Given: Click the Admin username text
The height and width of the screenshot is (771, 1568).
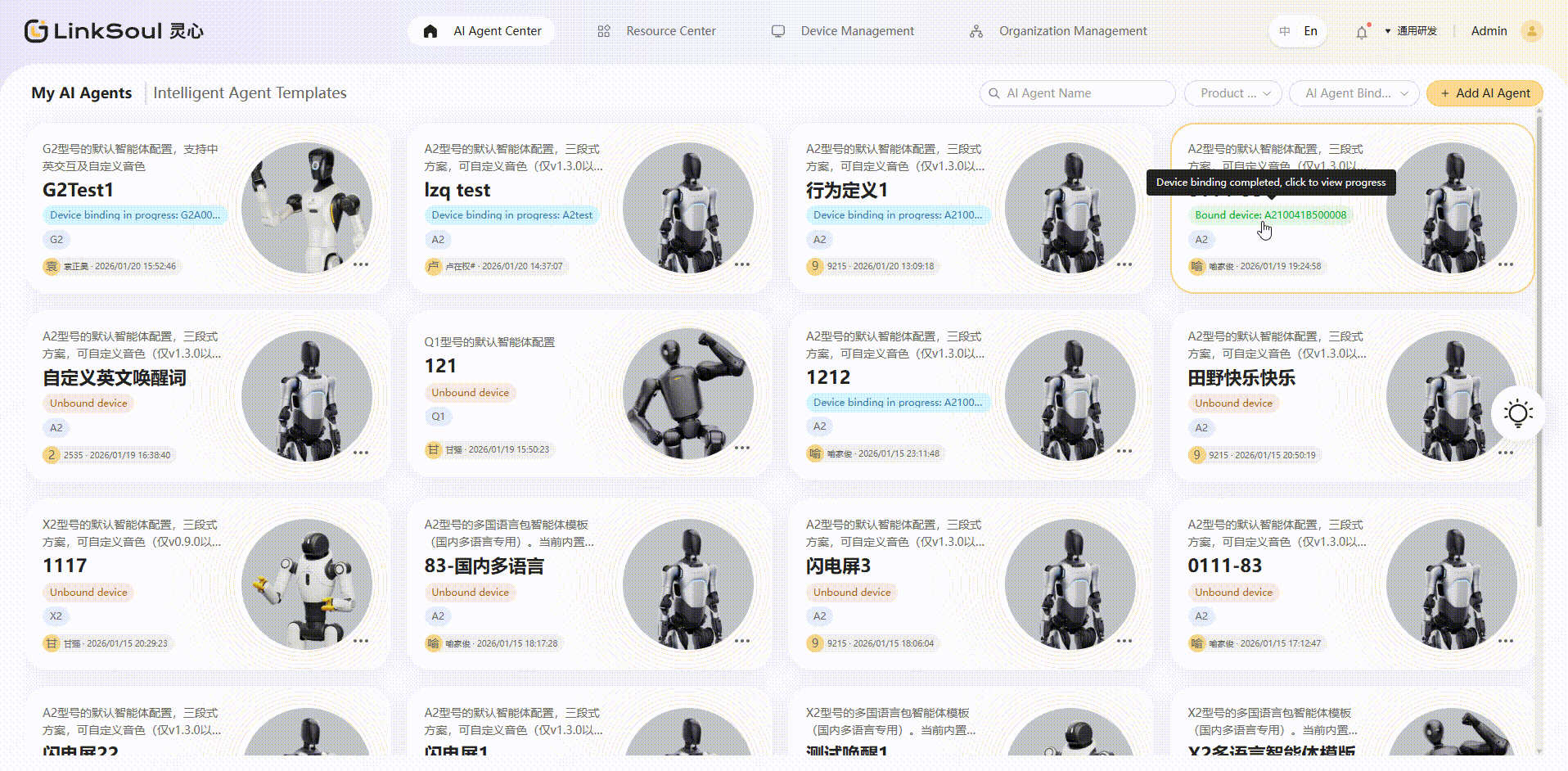Looking at the screenshot, I should pos(1489,31).
